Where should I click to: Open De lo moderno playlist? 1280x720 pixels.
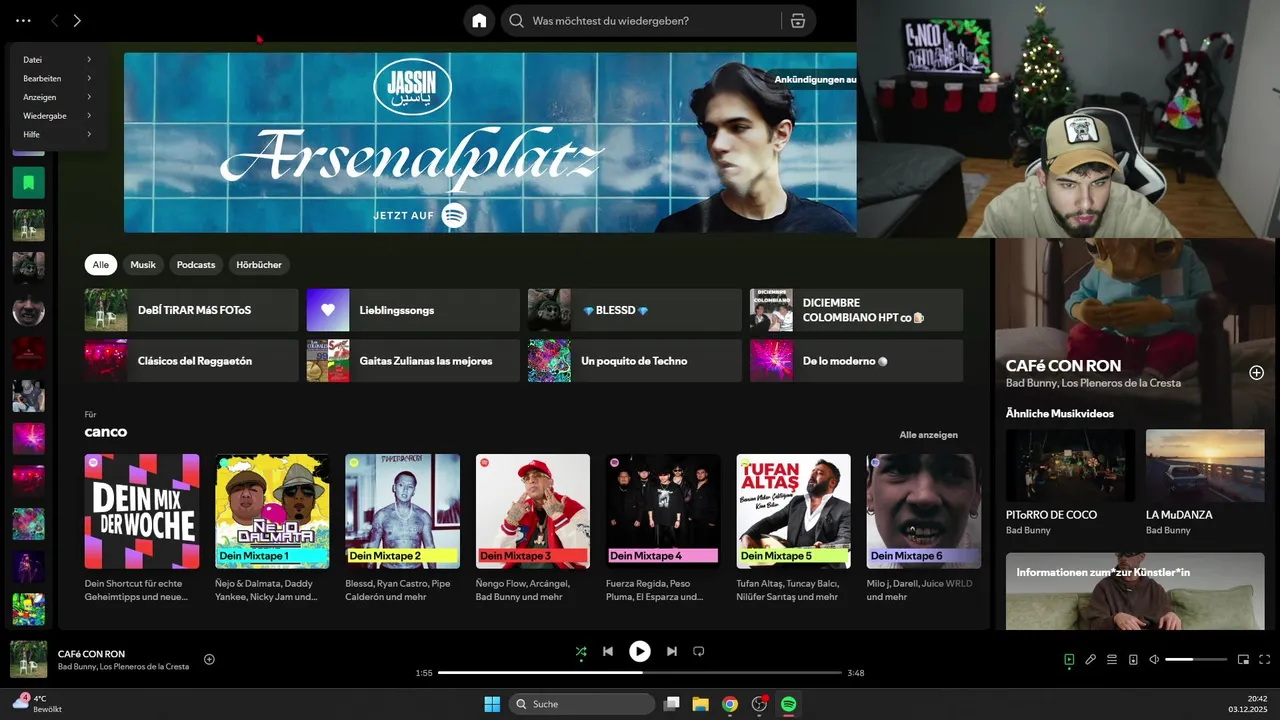tap(857, 360)
